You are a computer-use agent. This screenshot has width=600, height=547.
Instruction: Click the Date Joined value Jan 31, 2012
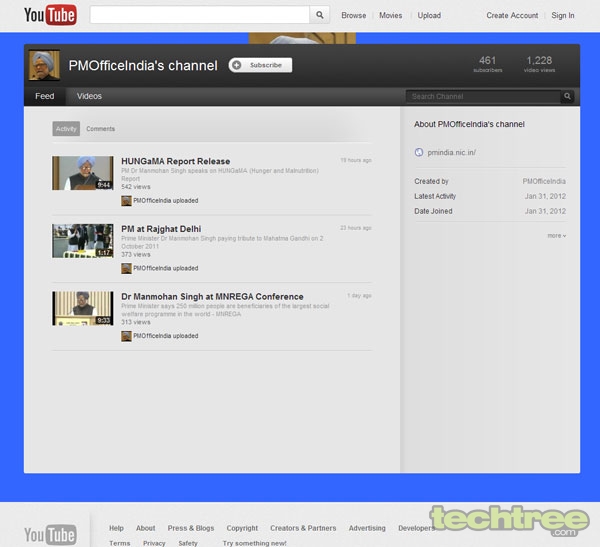click(545, 211)
